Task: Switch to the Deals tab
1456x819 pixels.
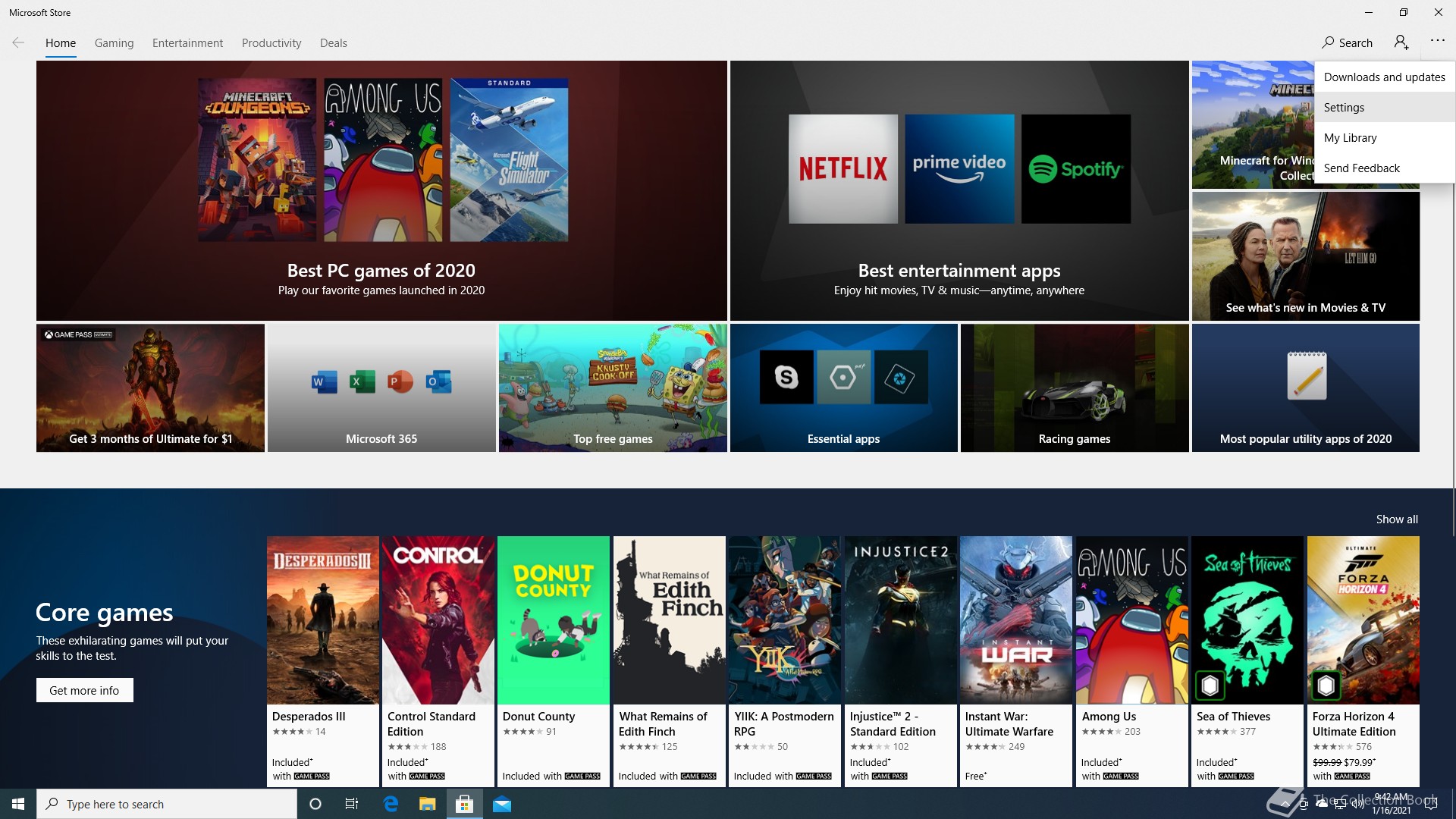Action: (x=333, y=43)
